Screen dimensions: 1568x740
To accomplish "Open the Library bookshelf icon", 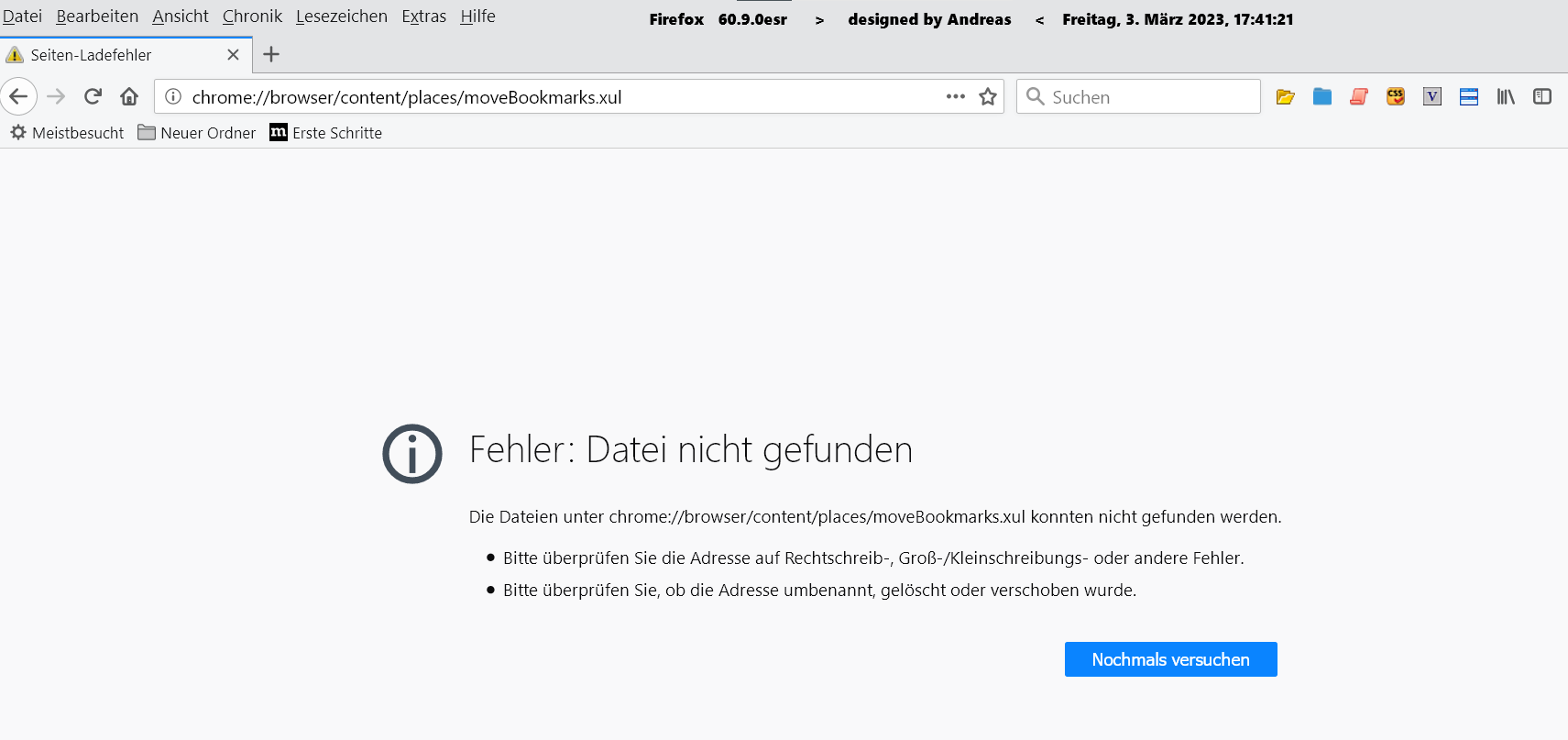I will [x=1506, y=96].
